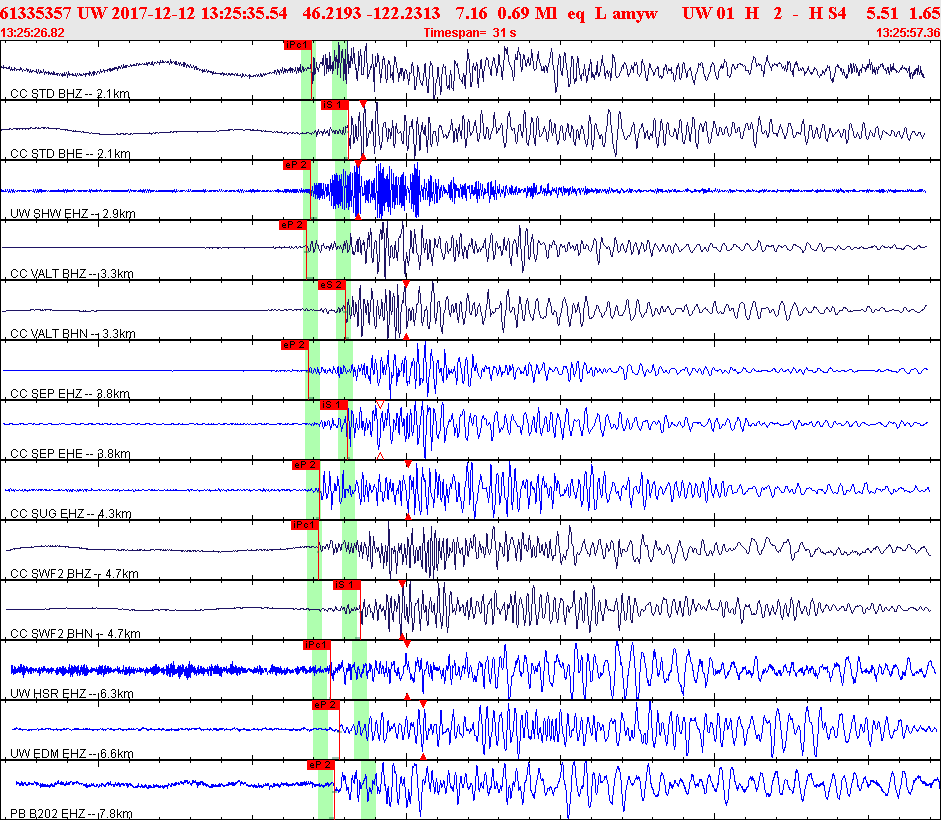941x820 pixels.
Task: Select the 'PB B202 EHZ -- 7.8km' label
Action: [x=71, y=814]
